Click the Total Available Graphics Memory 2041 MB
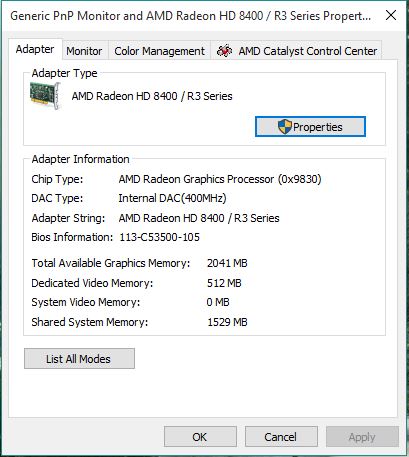The height and width of the screenshot is (457, 409). pos(227,263)
